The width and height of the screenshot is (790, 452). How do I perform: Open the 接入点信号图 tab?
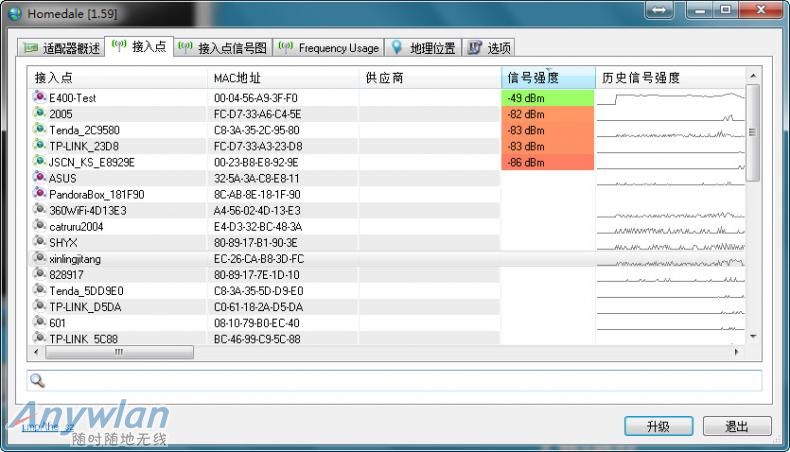223,48
